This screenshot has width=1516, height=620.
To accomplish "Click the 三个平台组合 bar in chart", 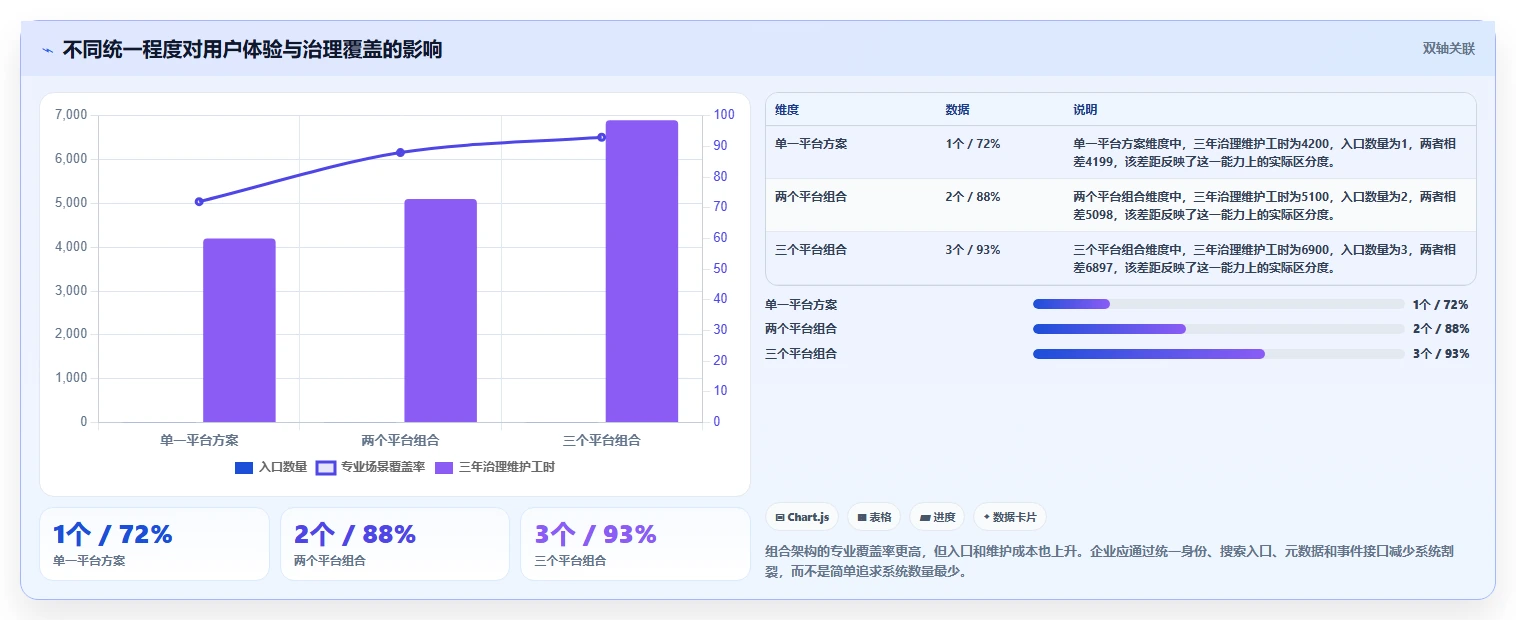I will coord(642,271).
